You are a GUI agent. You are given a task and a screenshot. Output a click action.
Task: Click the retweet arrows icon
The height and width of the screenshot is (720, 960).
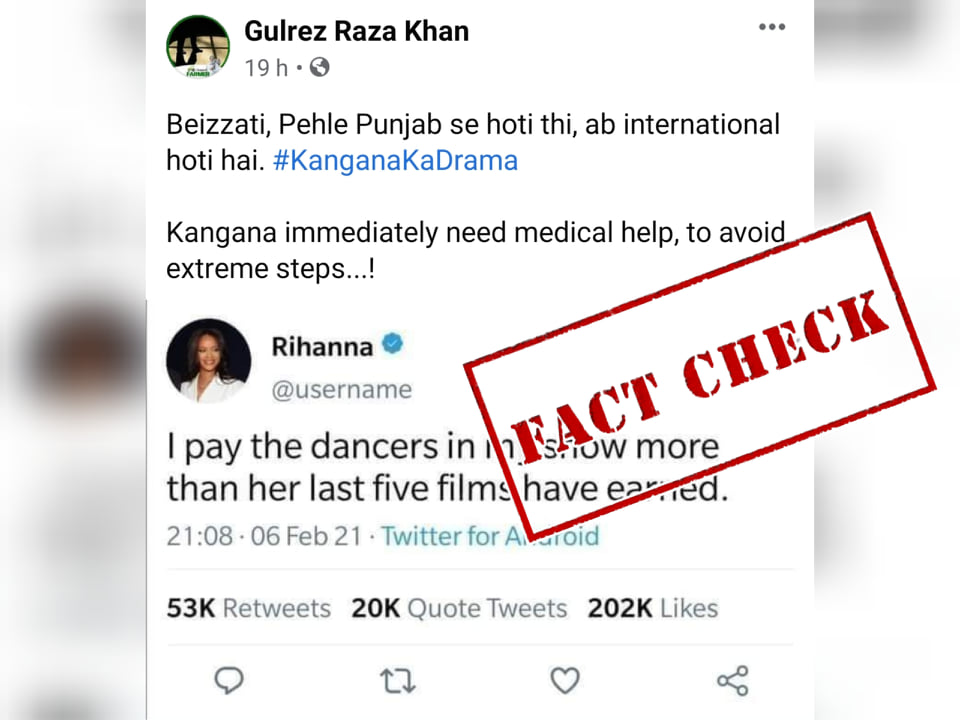[x=398, y=681]
